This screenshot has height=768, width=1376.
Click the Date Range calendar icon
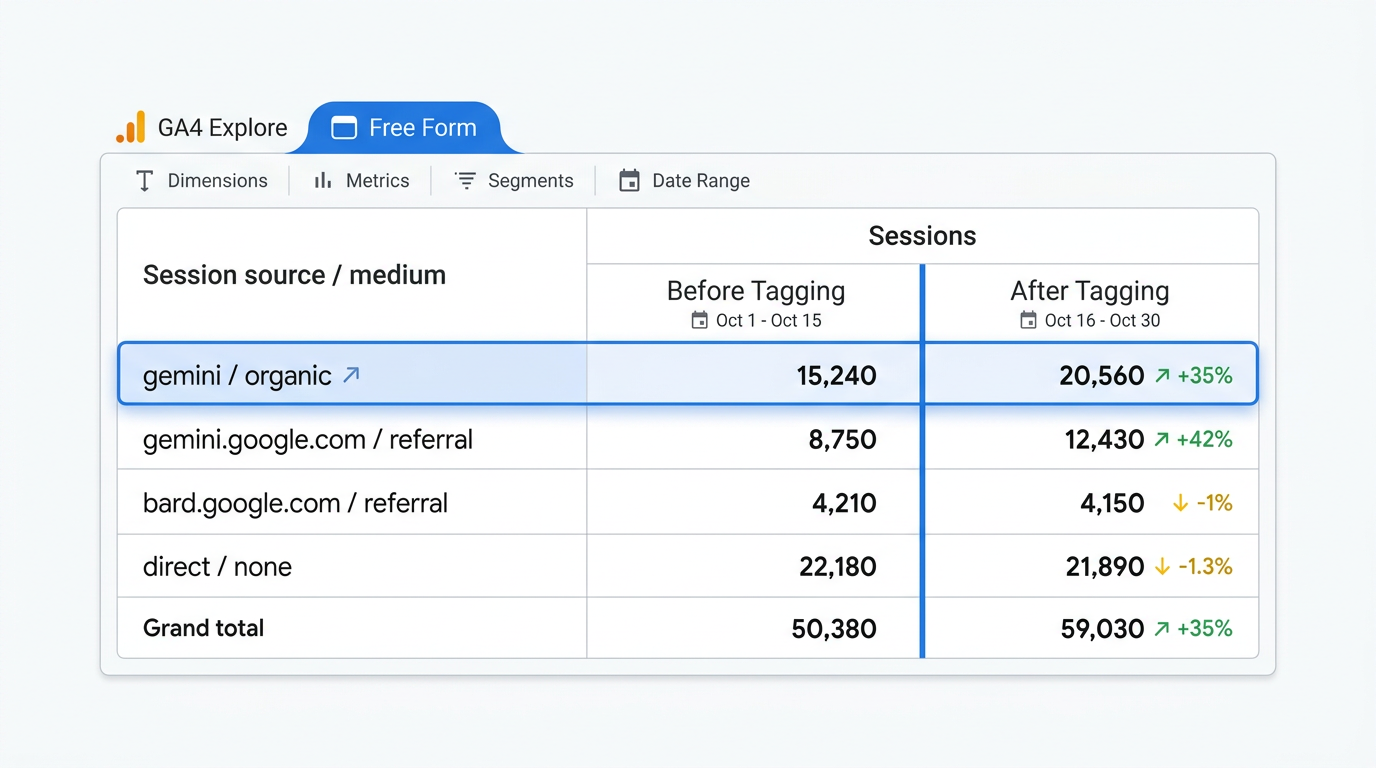(x=629, y=180)
